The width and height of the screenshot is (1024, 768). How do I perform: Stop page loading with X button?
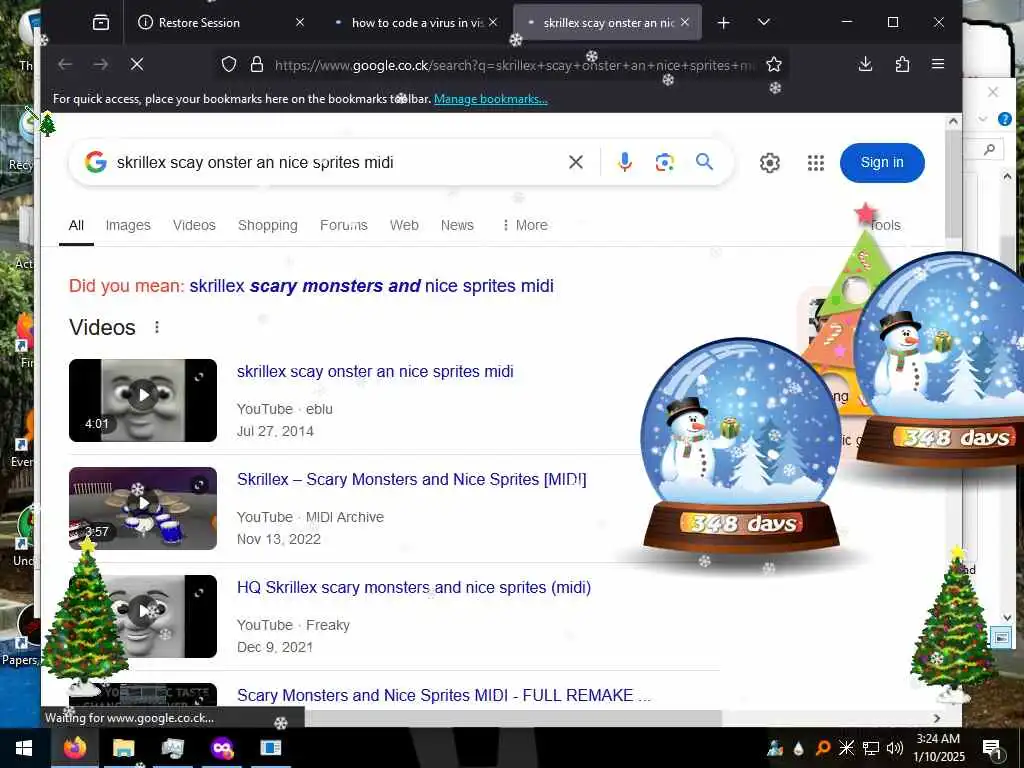(x=136, y=64)
